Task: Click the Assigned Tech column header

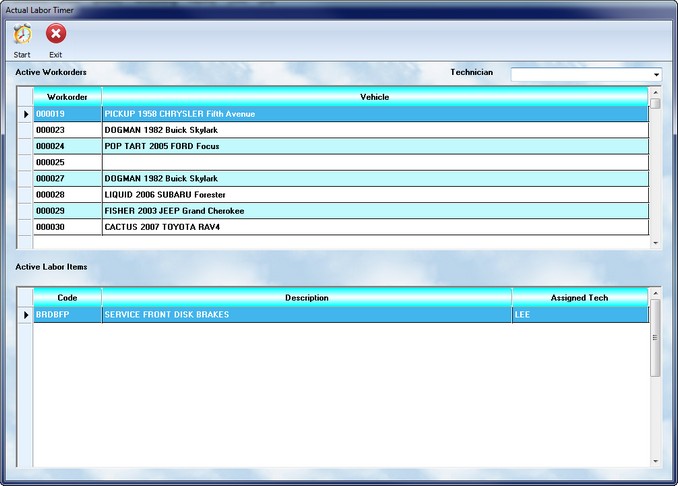Action: tap(579, 297)
